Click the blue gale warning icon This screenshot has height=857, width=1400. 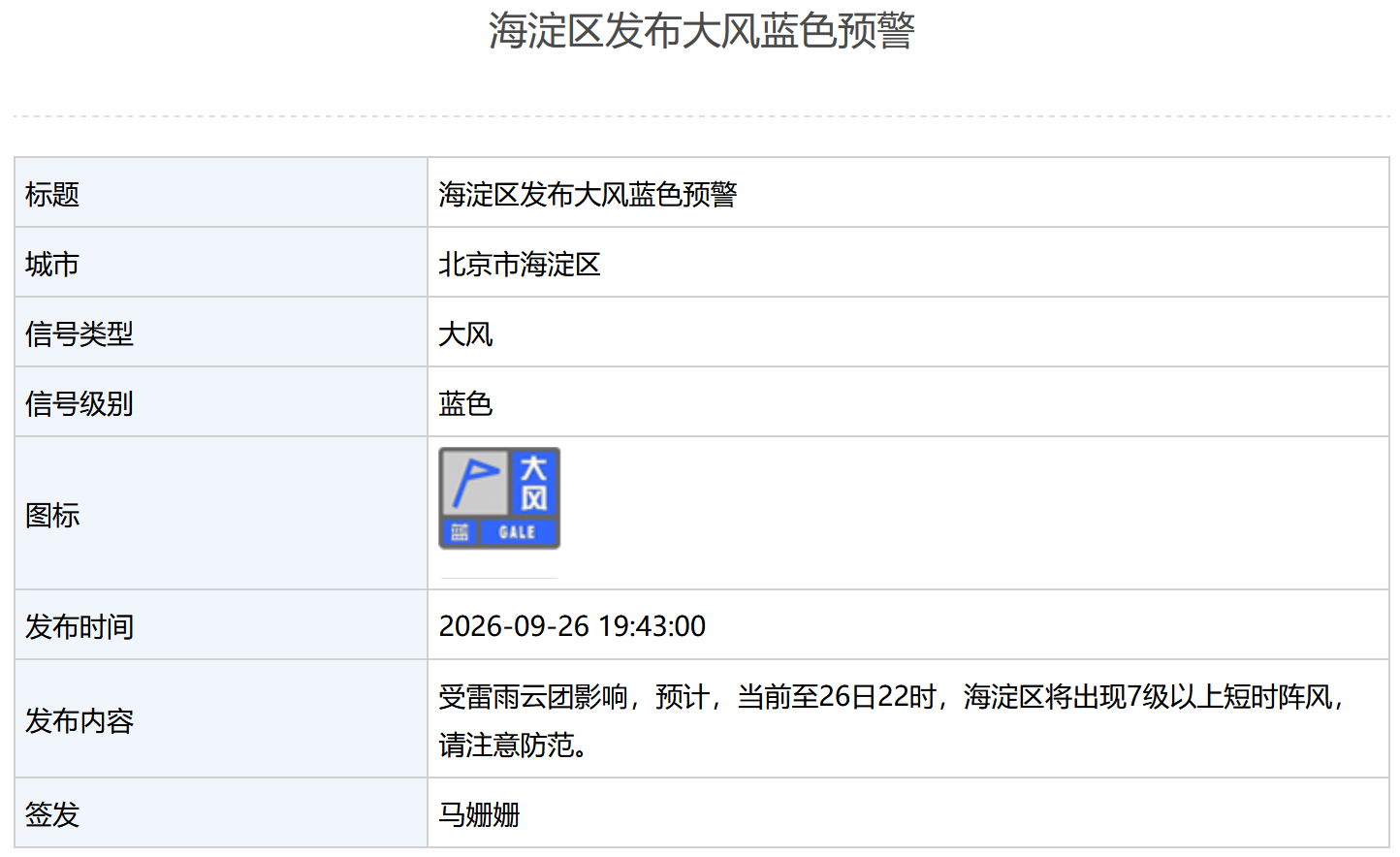pyautogui.click(x=499, y=498)
